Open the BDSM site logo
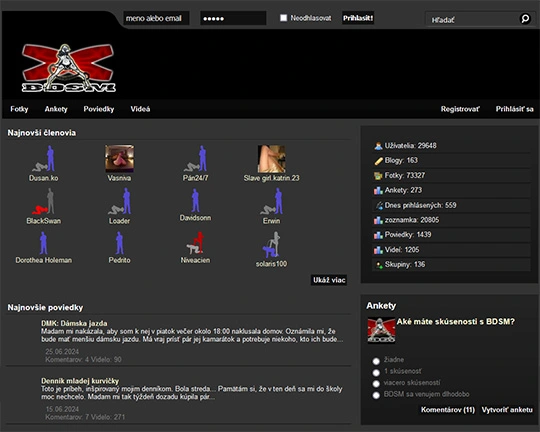 click(x=69, y=68)
